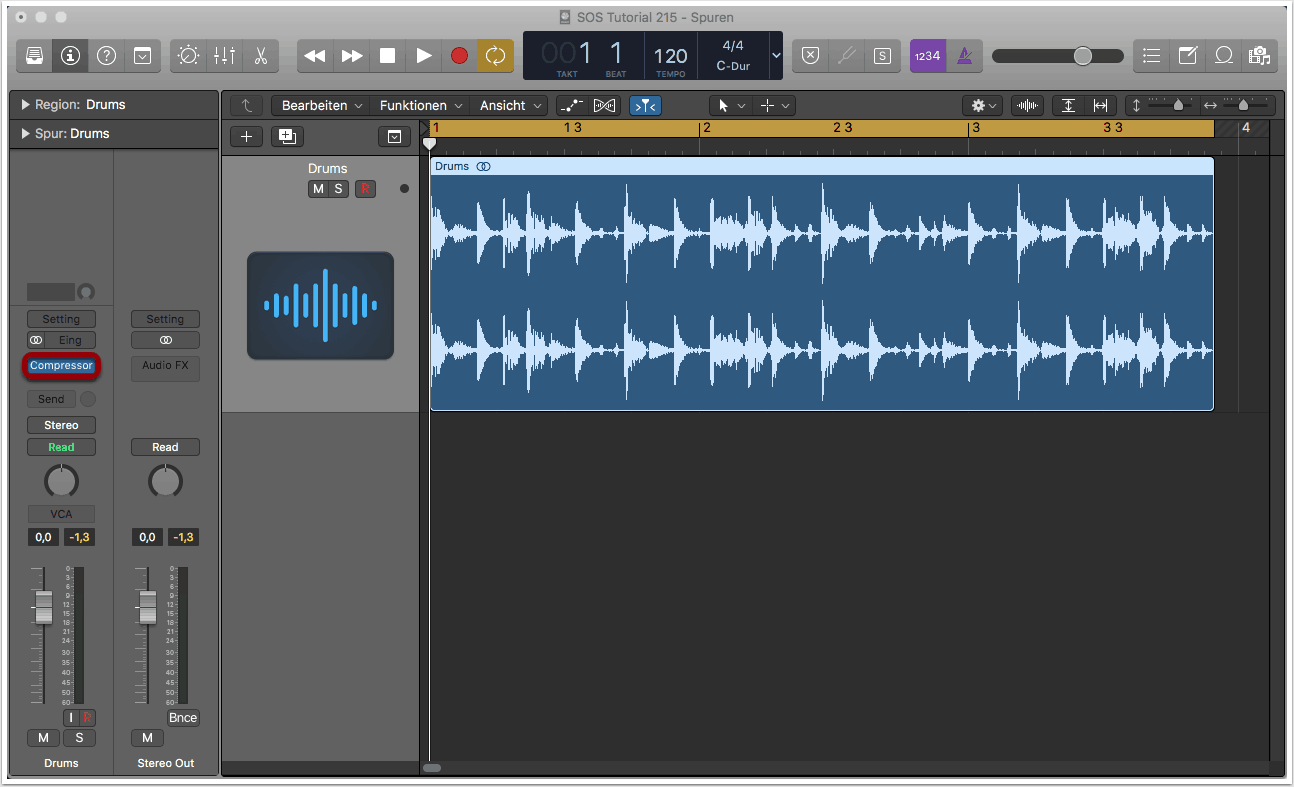Viewport: 1294px width, 787px height.
Task: Open the Library panel icon
Action: pyautogui.click(x=35, y=56)
